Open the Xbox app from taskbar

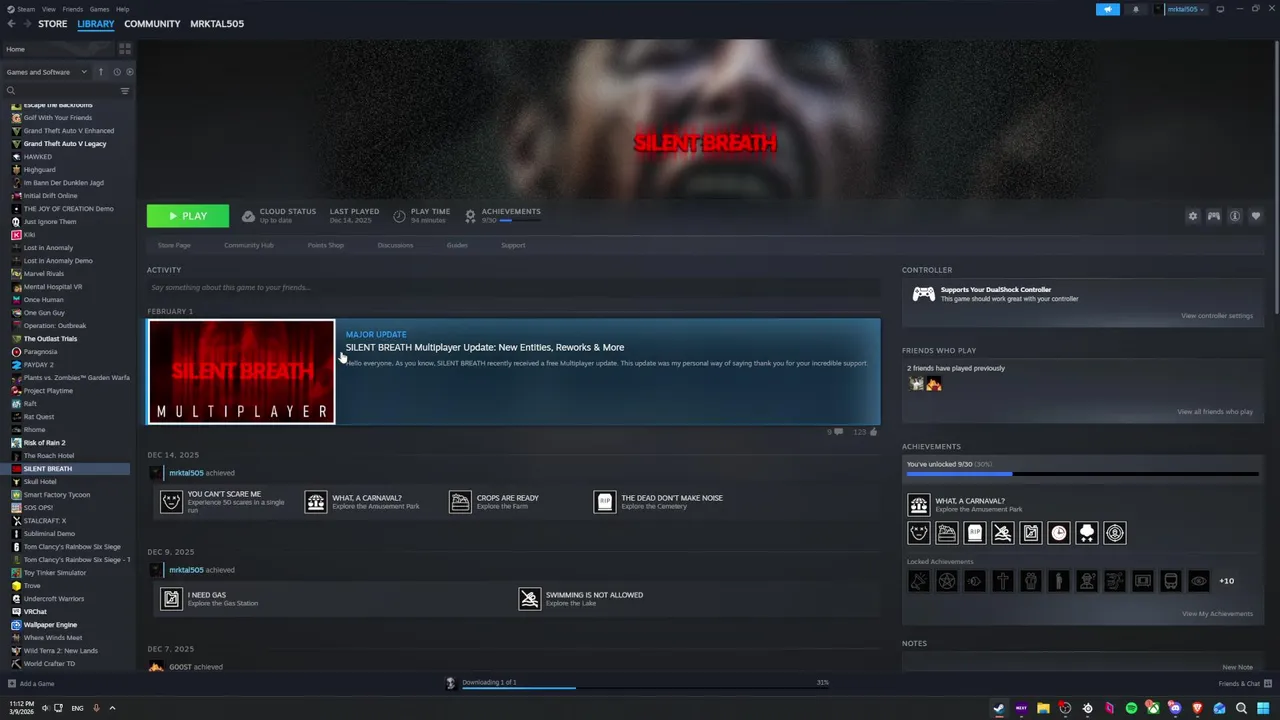coord(1153,708)
